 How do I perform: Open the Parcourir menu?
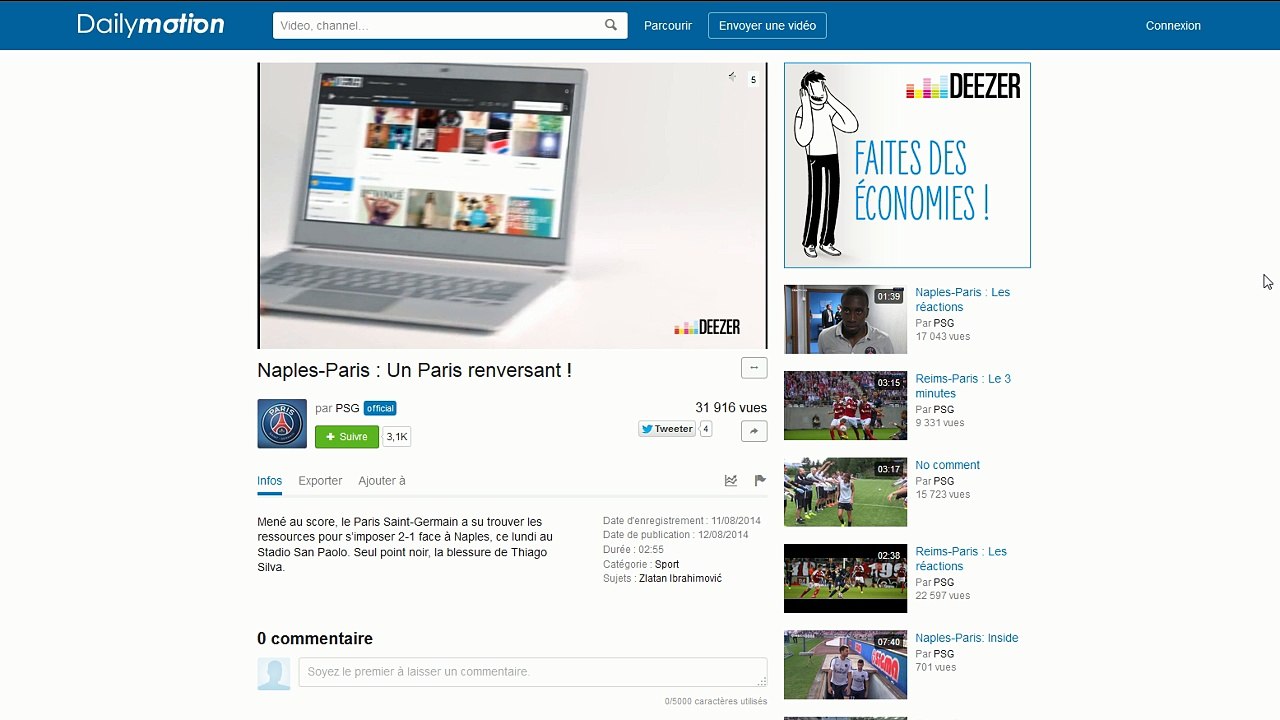[668, 26]
